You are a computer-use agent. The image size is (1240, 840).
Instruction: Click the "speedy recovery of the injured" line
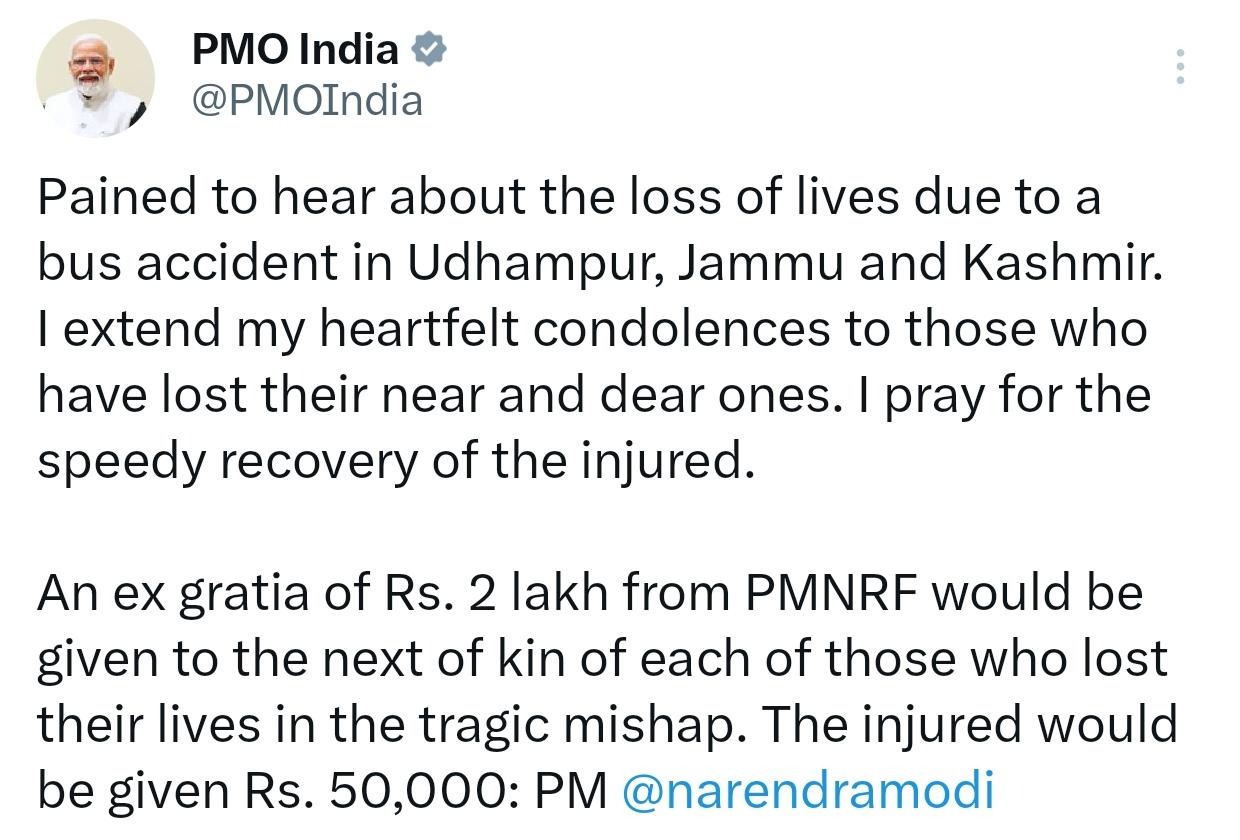(394, 461)
